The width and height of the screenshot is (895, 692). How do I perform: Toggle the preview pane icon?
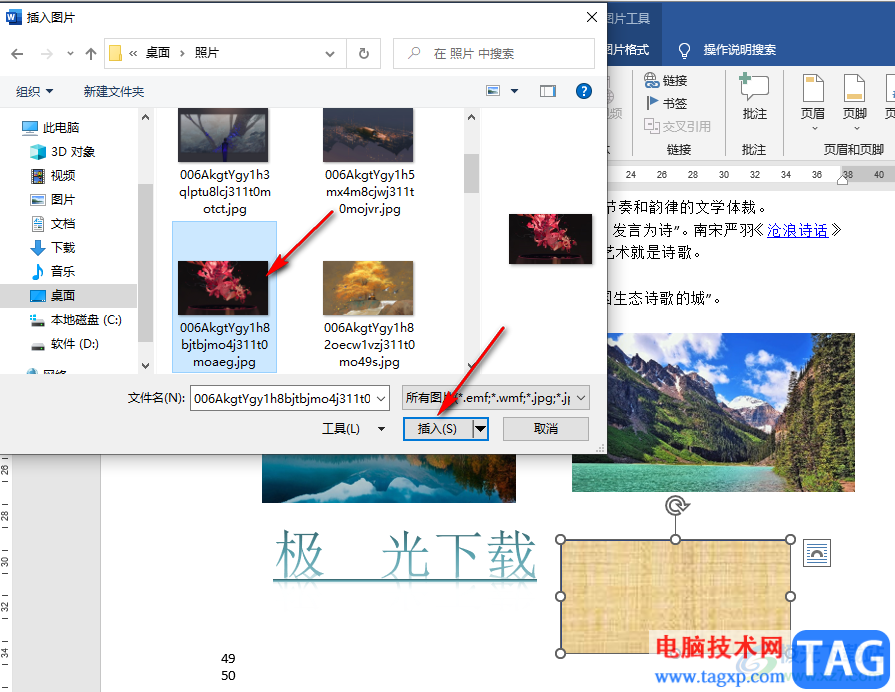click(x=548, y=91)
